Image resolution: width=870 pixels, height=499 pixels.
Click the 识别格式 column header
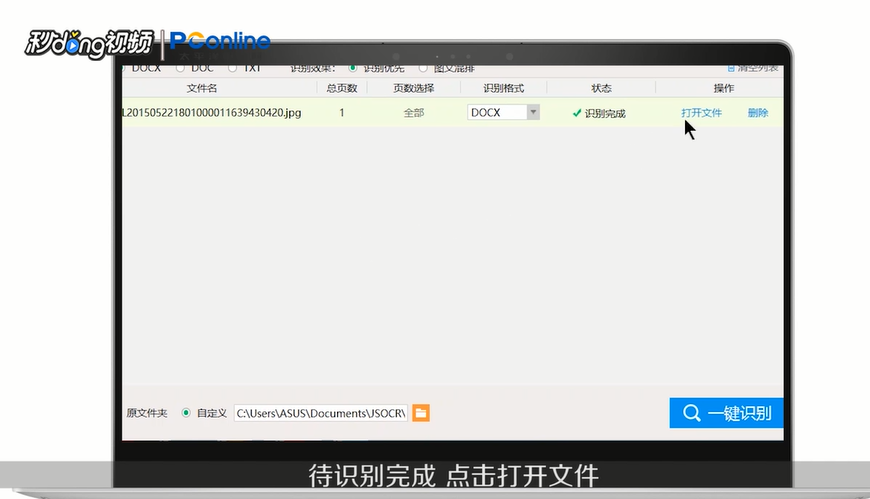click(x=503, y=88)
